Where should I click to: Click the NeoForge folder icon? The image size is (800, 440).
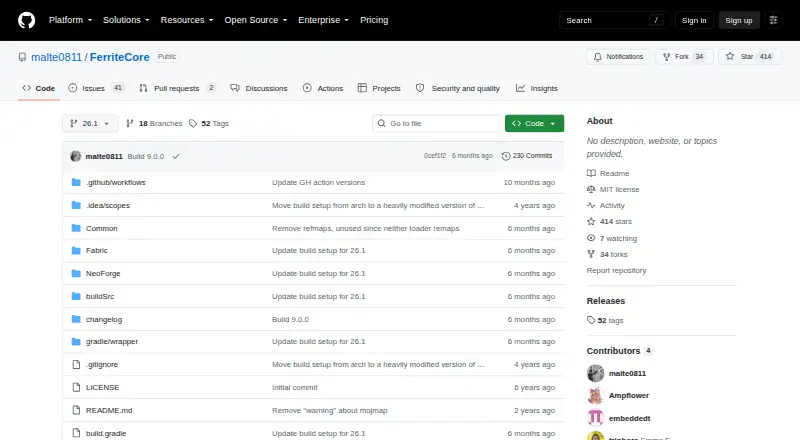click(76, 274)
